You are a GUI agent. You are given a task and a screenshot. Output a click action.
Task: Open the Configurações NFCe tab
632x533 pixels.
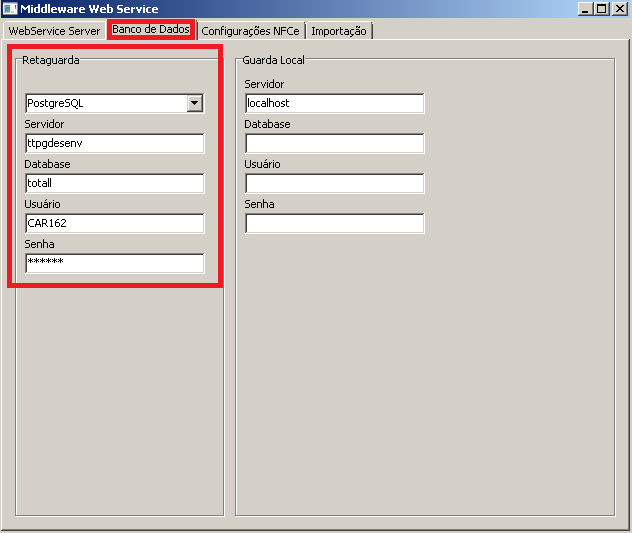pyautogui.click(x=250, y=31)
